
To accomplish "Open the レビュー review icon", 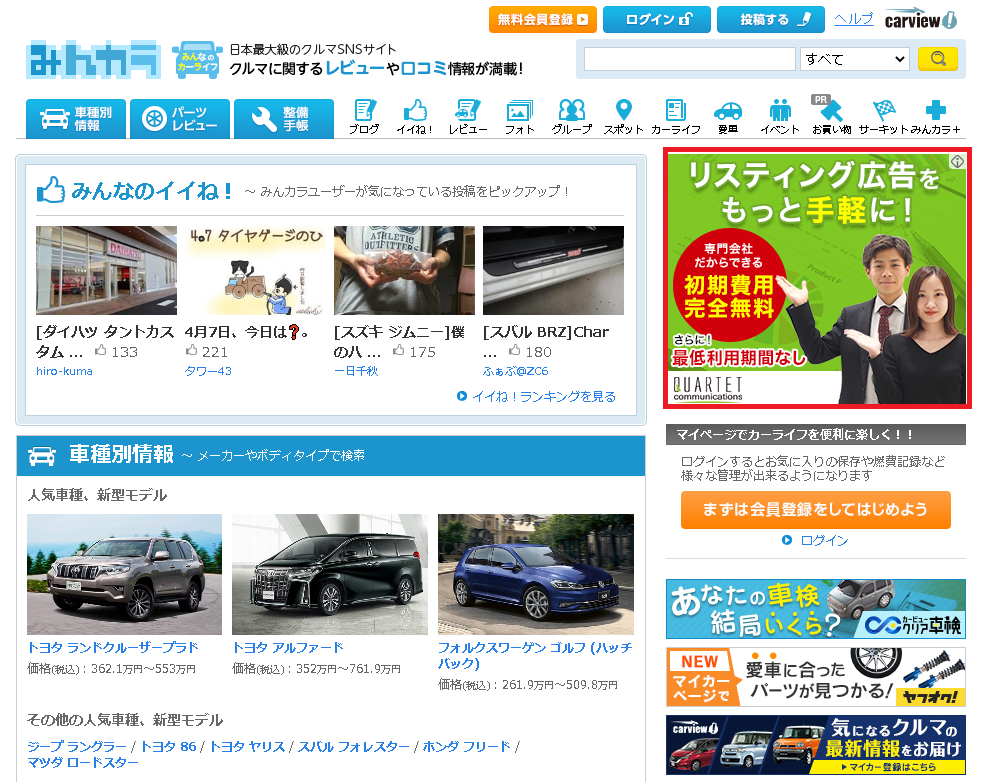I will [x=467, y=117].
